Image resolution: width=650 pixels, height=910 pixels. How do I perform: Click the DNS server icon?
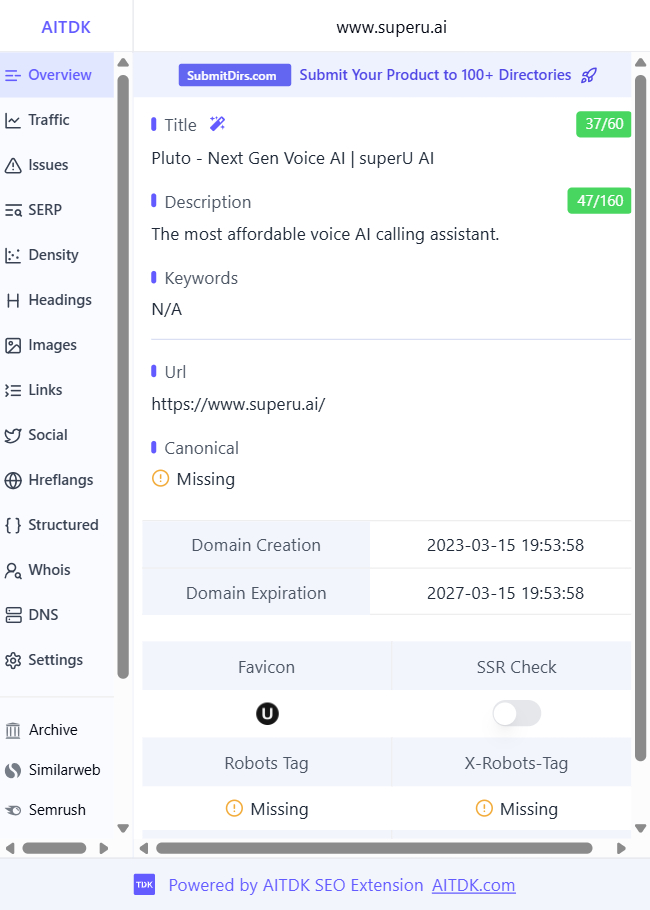pyautogui.click(x=13, y=615)
